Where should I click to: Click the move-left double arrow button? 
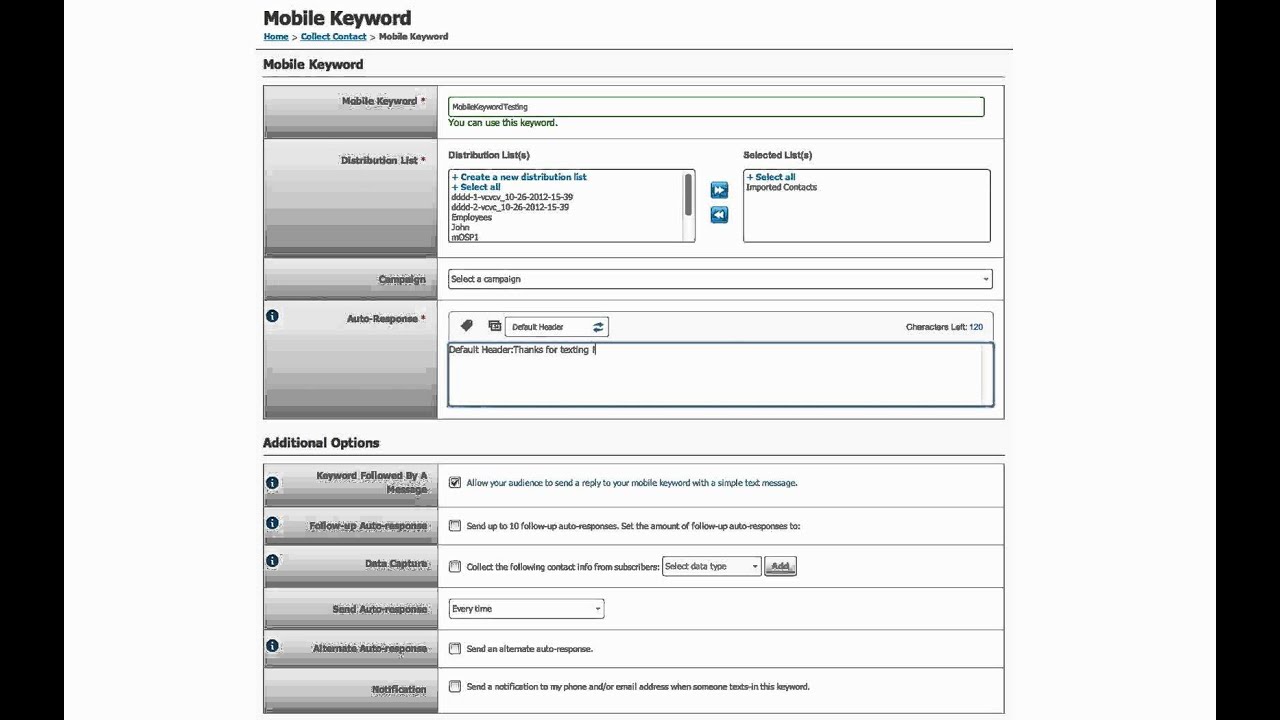point(719,215)
